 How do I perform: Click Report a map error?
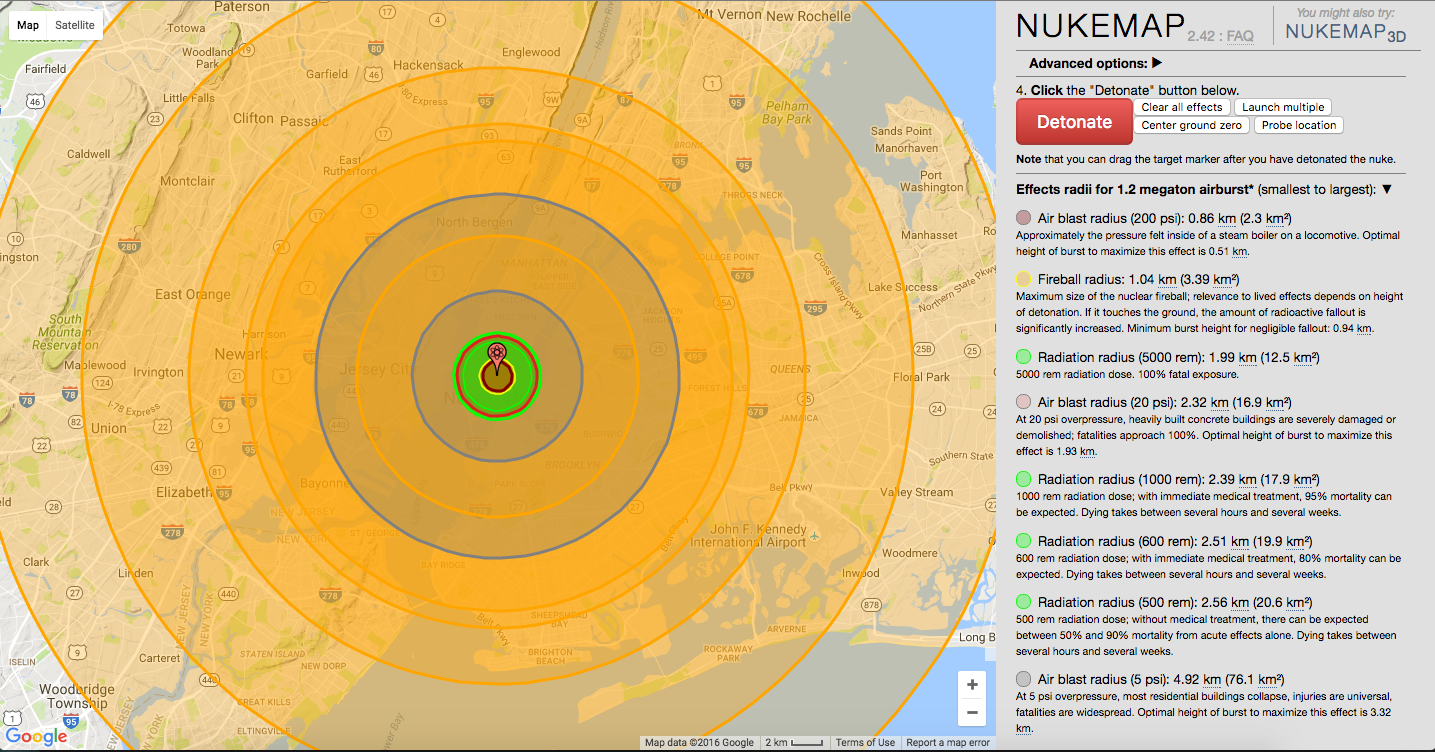click(x=948, y=743)
